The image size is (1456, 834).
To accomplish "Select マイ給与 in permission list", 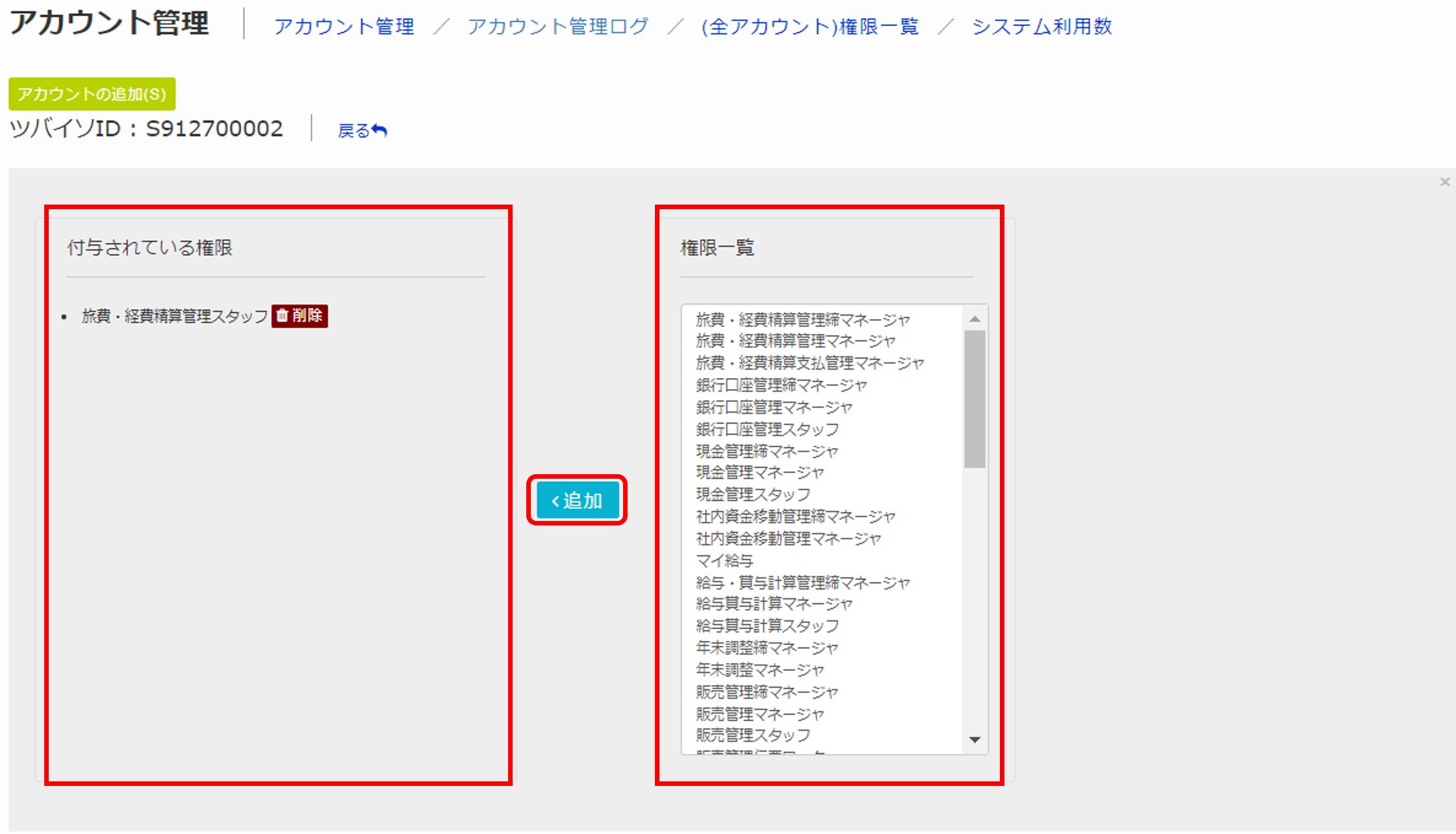I will tap(724, 561).
